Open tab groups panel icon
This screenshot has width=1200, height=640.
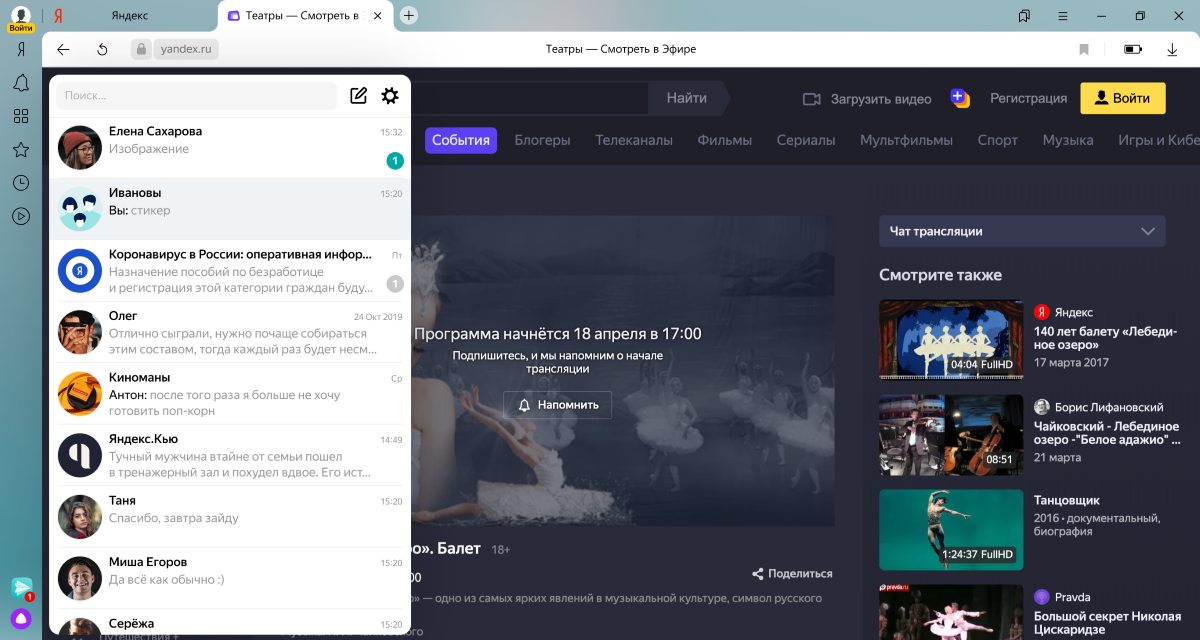1024,16
